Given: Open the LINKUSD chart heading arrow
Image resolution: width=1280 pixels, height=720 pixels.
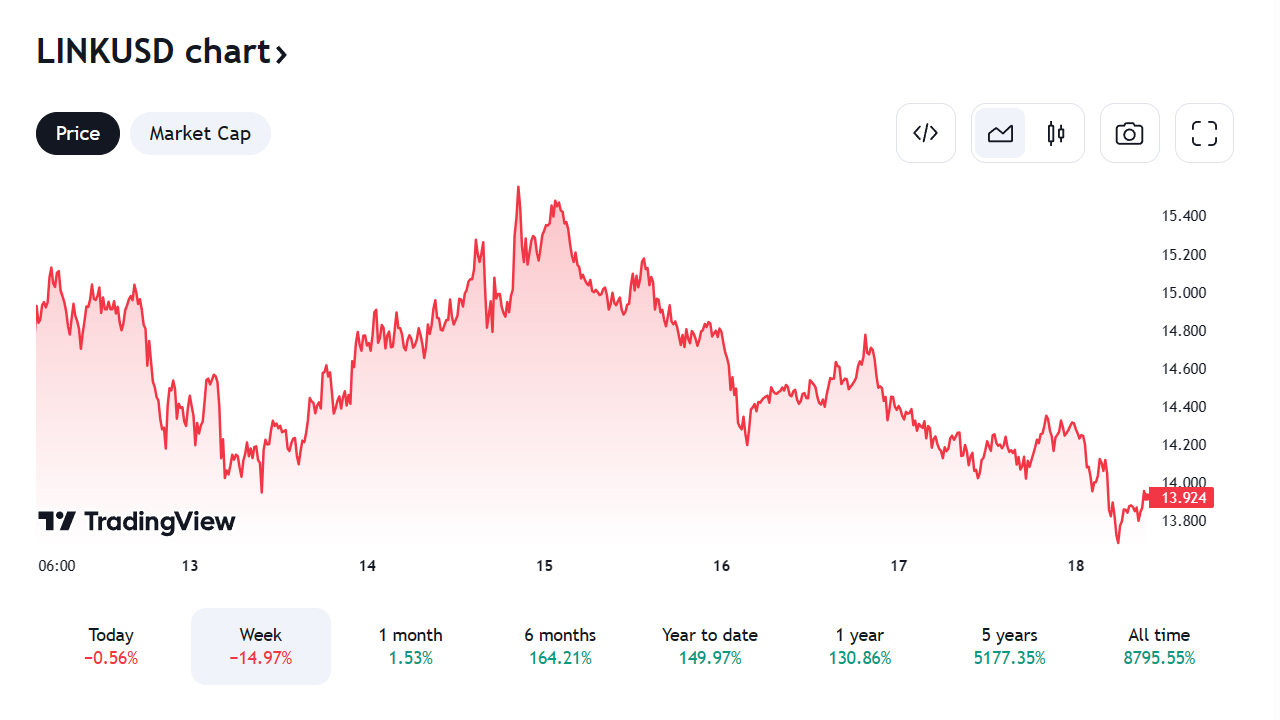Looking at the screenshot, I should pos(281,53).
